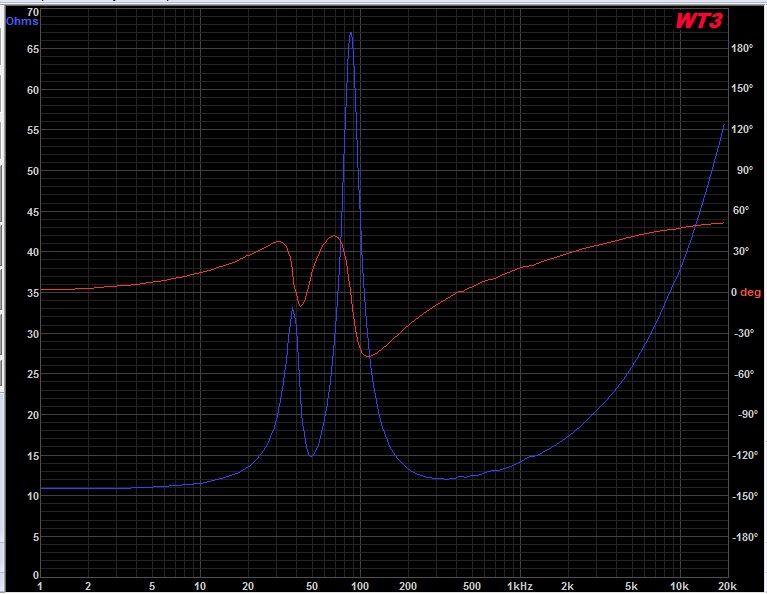Click the 60° phase axis label

pyautogui.click(x=741, y=210)
